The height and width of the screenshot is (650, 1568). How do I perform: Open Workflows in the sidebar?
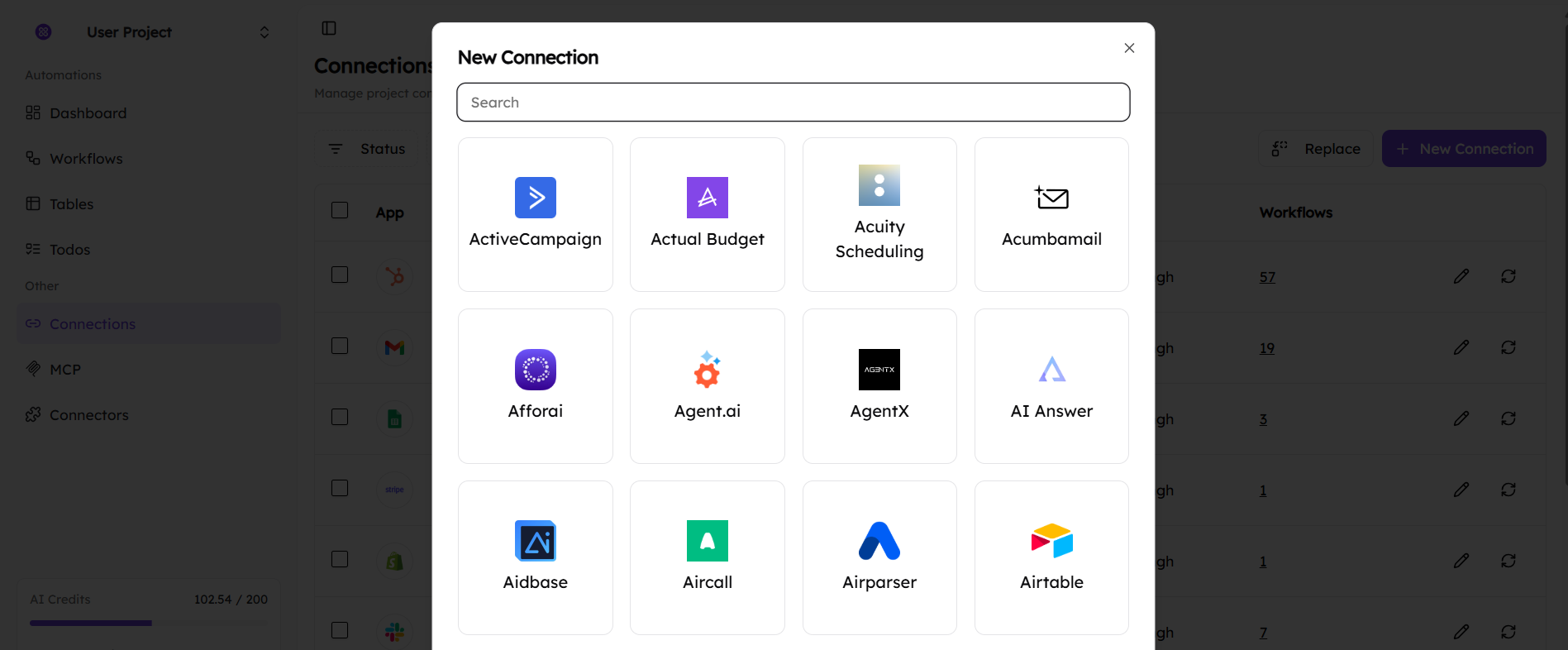(x=86, y=159)
